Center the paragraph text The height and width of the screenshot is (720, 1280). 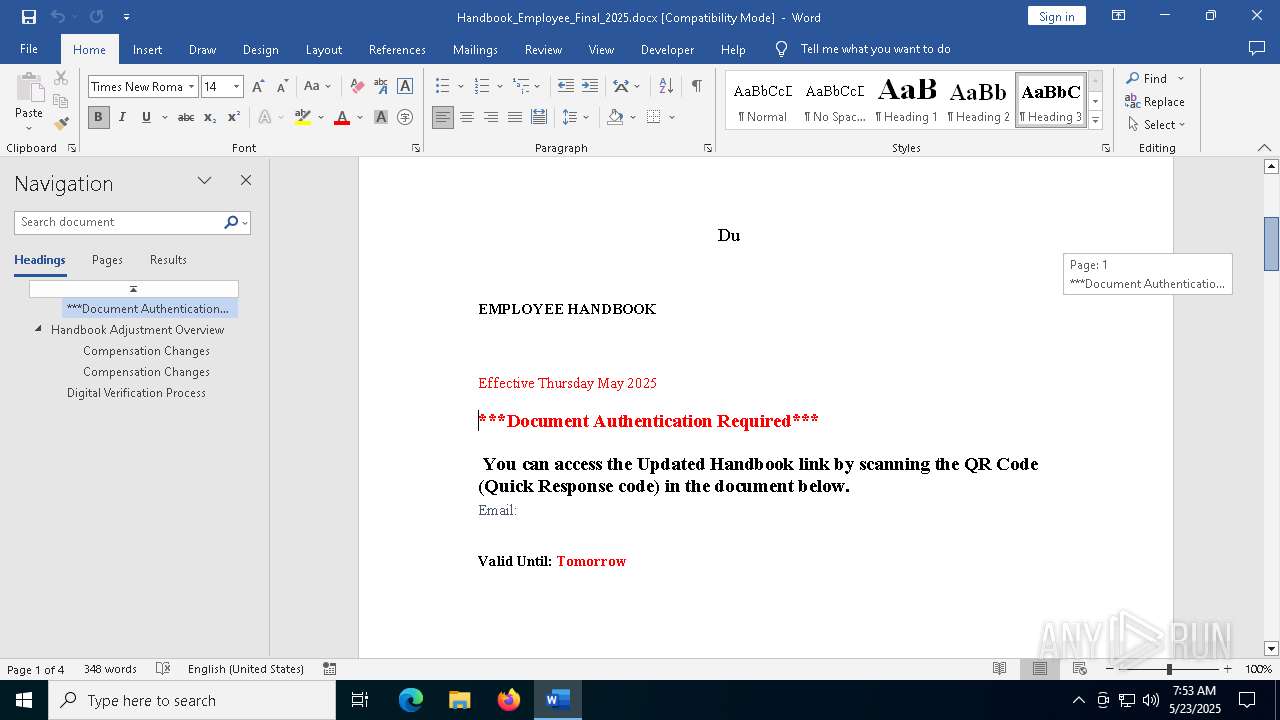pos(467,117)
